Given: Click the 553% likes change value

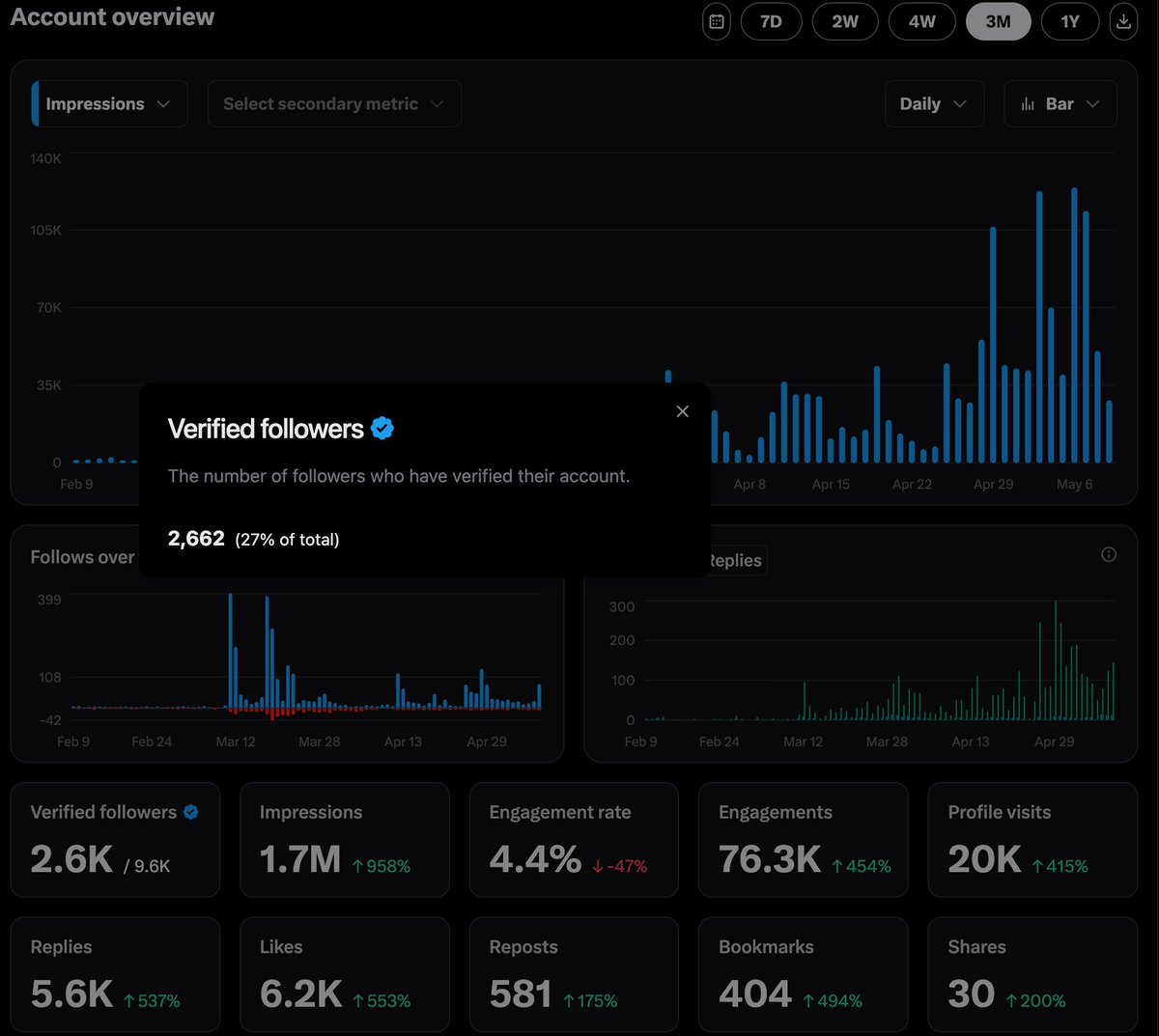Looking at the screenshot, I should click(x=382, y=1001).
